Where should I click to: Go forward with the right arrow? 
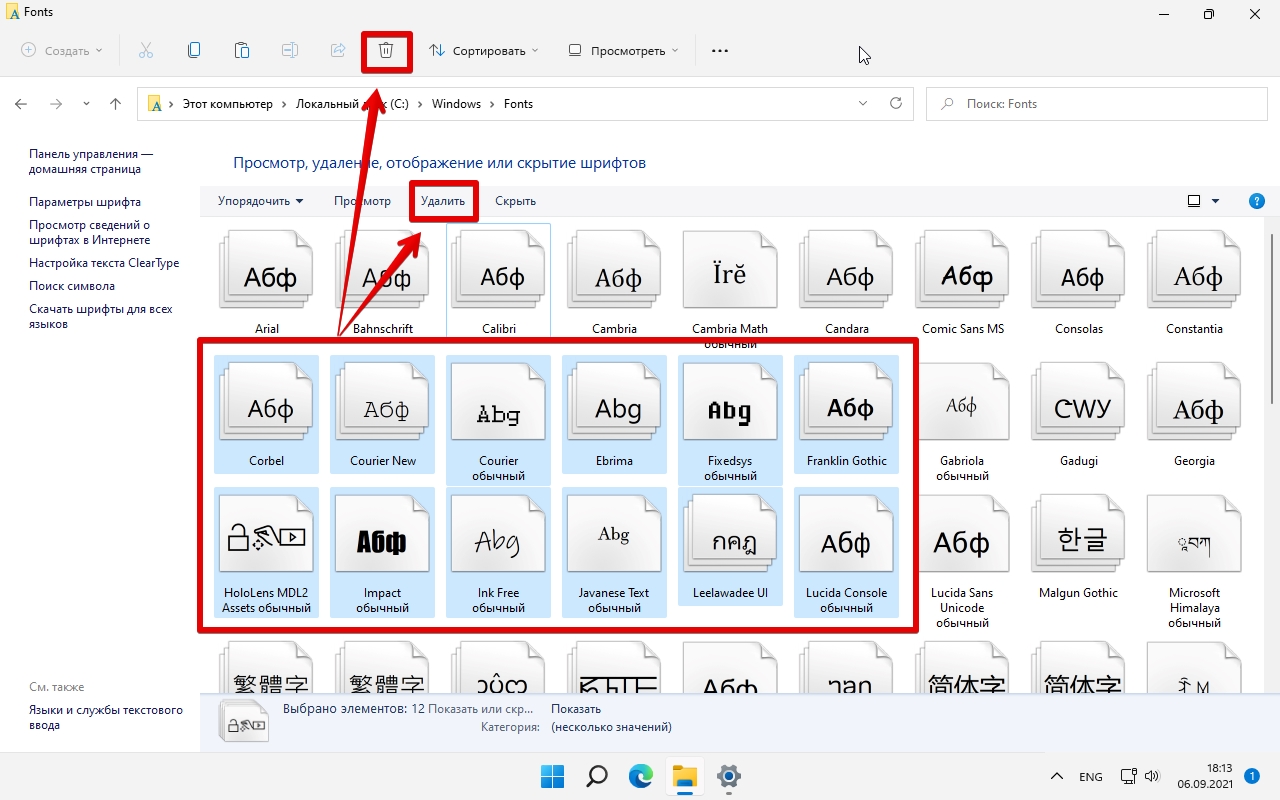pyautogui.click(x=56, y=104)
